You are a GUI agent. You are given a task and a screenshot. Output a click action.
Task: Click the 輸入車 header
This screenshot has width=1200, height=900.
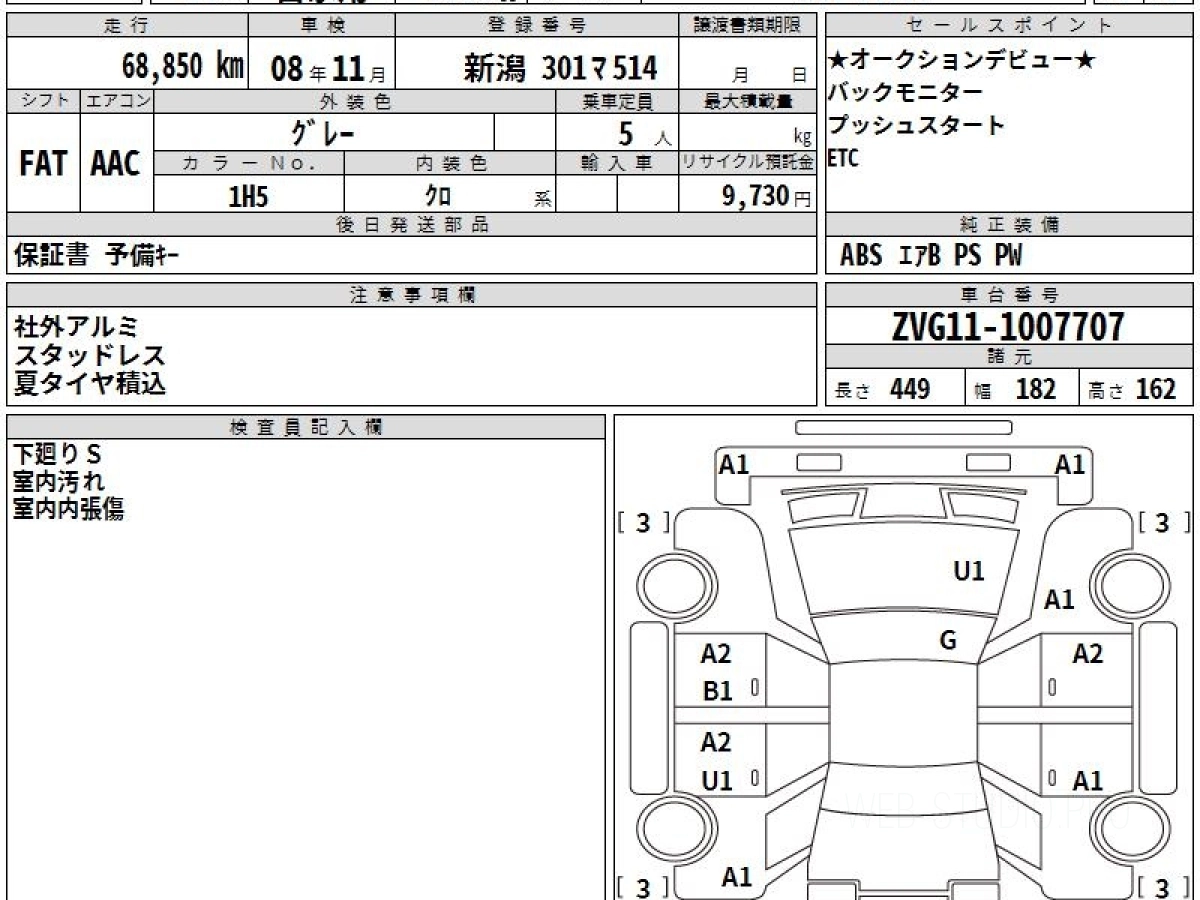pyautogui.click(x=617, y=163)
